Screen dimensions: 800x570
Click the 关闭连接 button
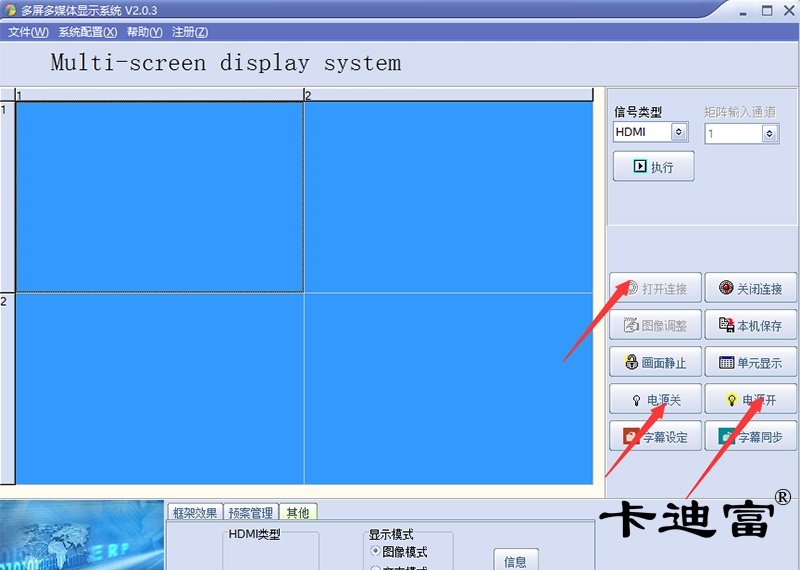click(751, 288)
